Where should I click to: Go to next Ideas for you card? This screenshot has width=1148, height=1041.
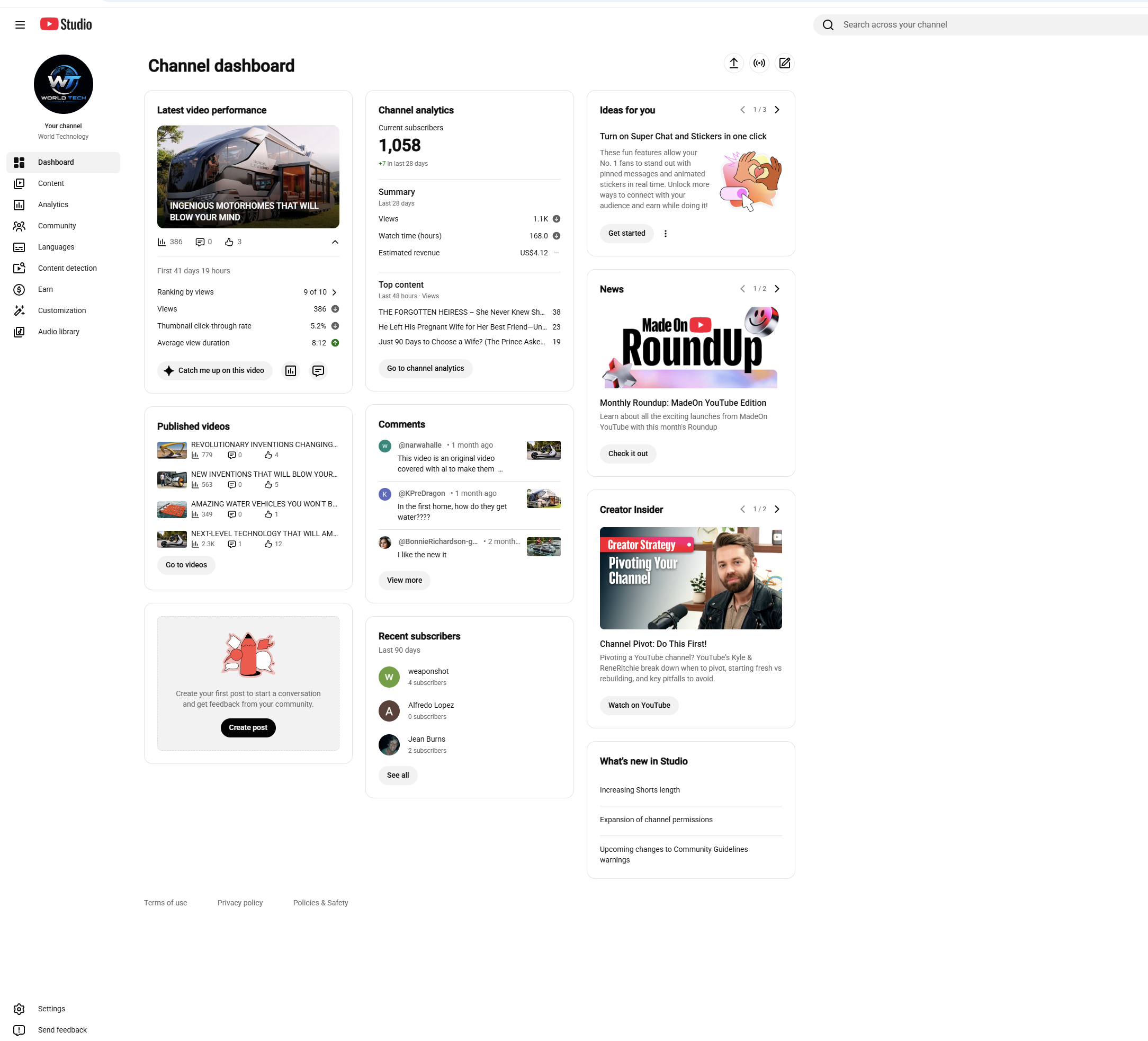pyautogui.click(x=777, y=110)
